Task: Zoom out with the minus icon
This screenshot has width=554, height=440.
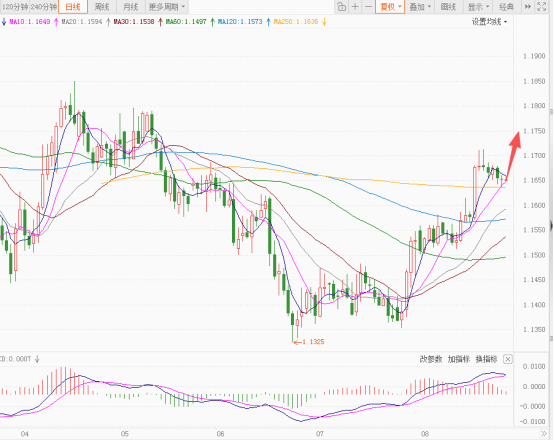Action: [368, 7]
